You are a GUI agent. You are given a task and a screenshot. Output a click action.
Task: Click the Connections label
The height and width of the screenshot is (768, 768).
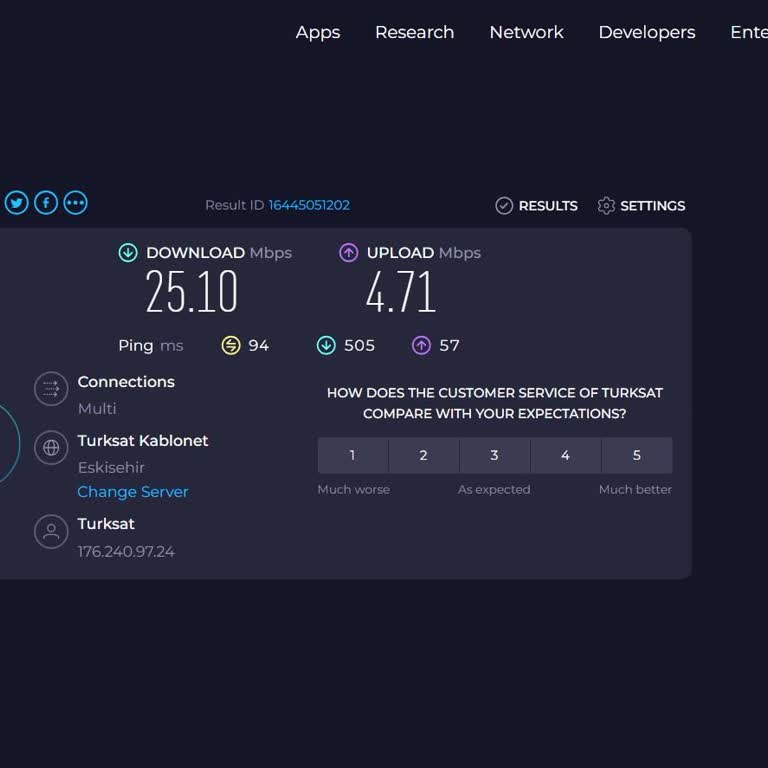(126, 382)
